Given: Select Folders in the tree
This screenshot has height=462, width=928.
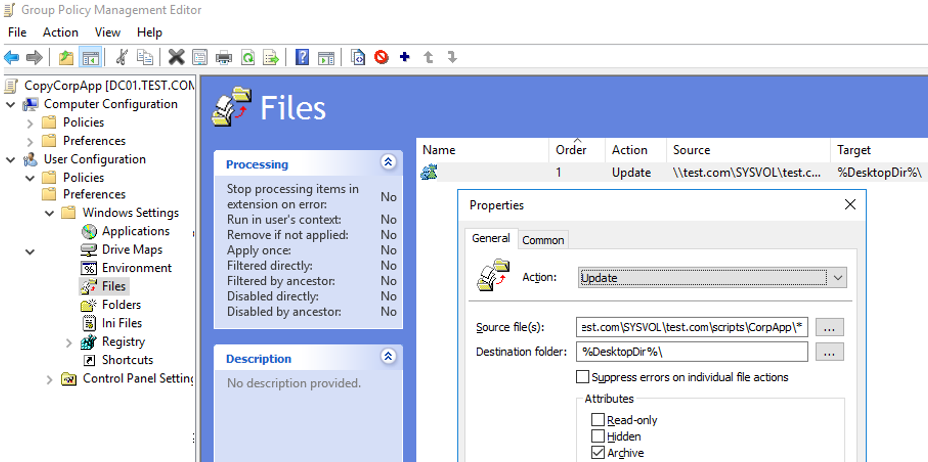Looking at the screenshot, I should point(121,305).
